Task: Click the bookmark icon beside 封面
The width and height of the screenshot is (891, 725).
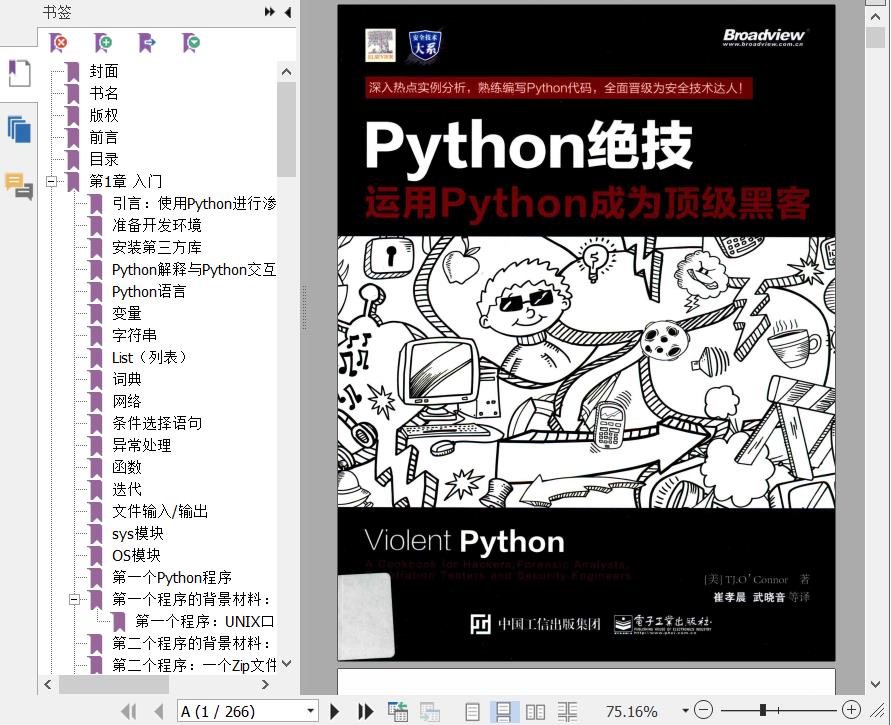Action: [72, 72]
